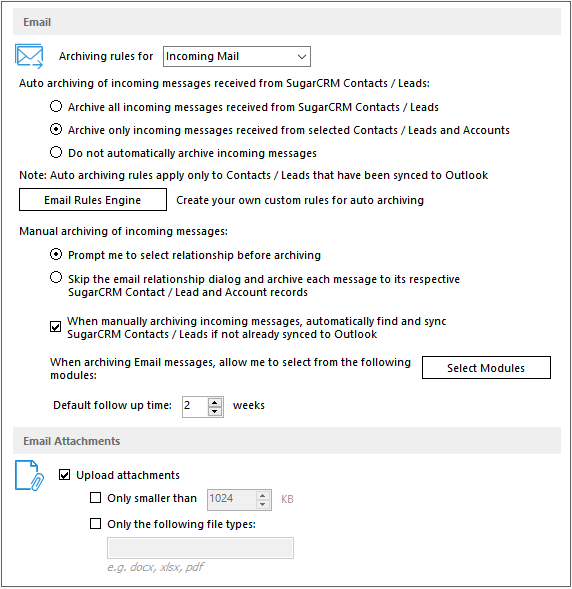Expand the Incoming Mail dropdown arrow
Image resolution: width=572 pixels, height=589 pixels.
click(x=301, y=57)
